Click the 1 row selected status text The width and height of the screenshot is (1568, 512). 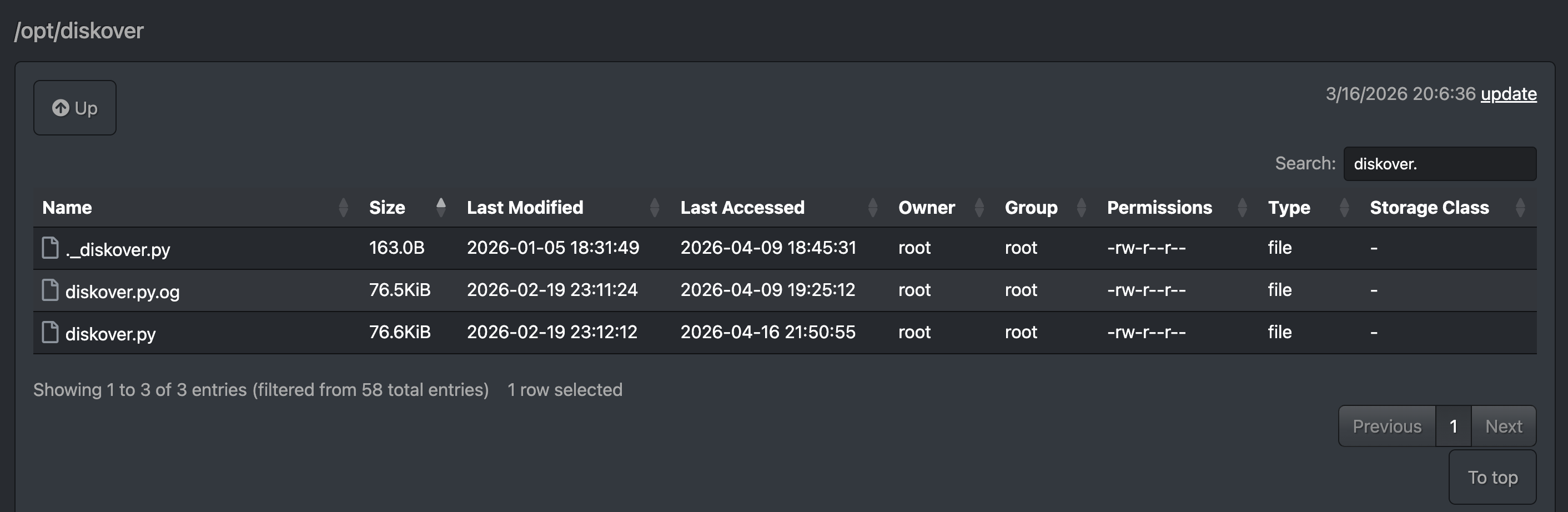[x=565, y=390]
